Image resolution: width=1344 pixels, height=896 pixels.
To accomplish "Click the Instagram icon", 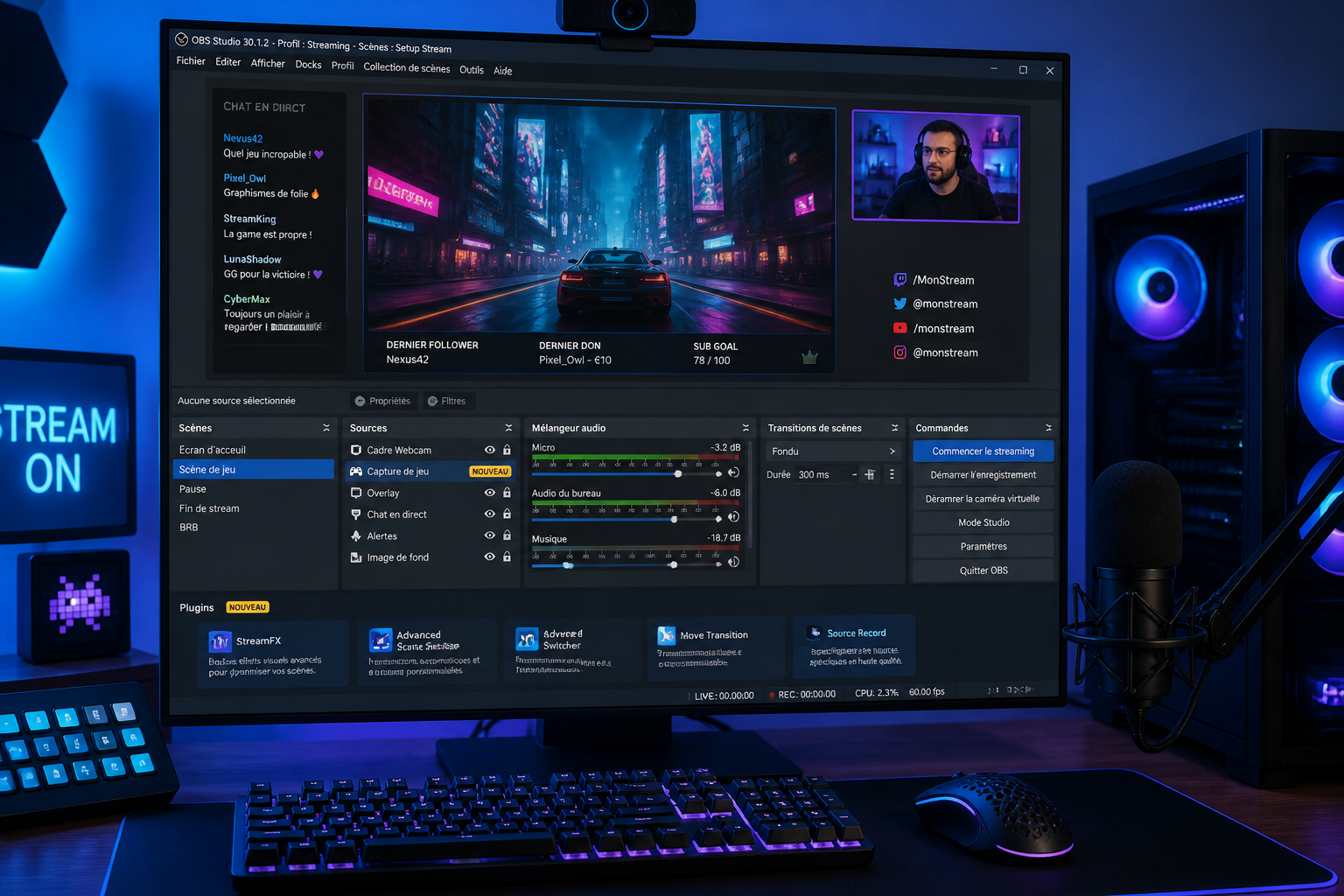I will tap(899, 353).
